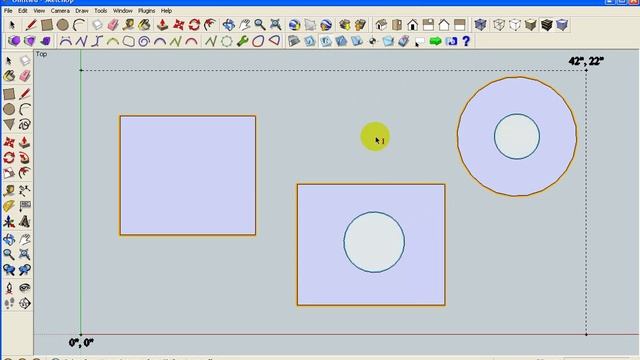Select the Scale tool in the left palette
This screenshot has height=360, width=640.
[x=9, y=173]
